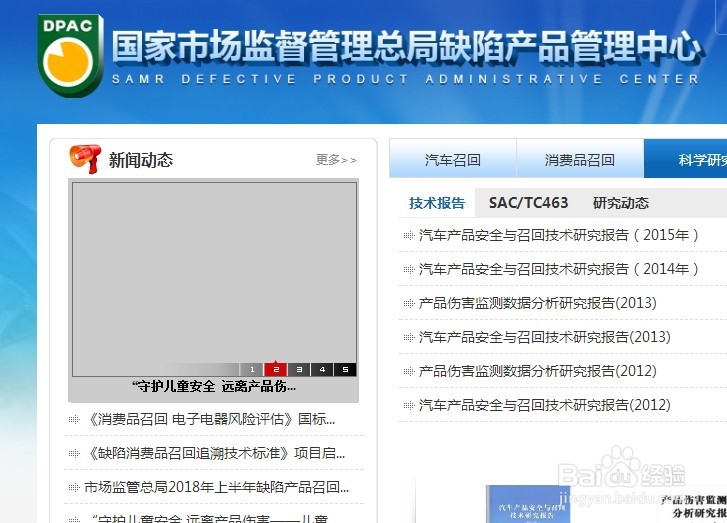727x523 pixels.
Task: Open the SAC/TC463 sub-tab
Action: coord(528,203)
